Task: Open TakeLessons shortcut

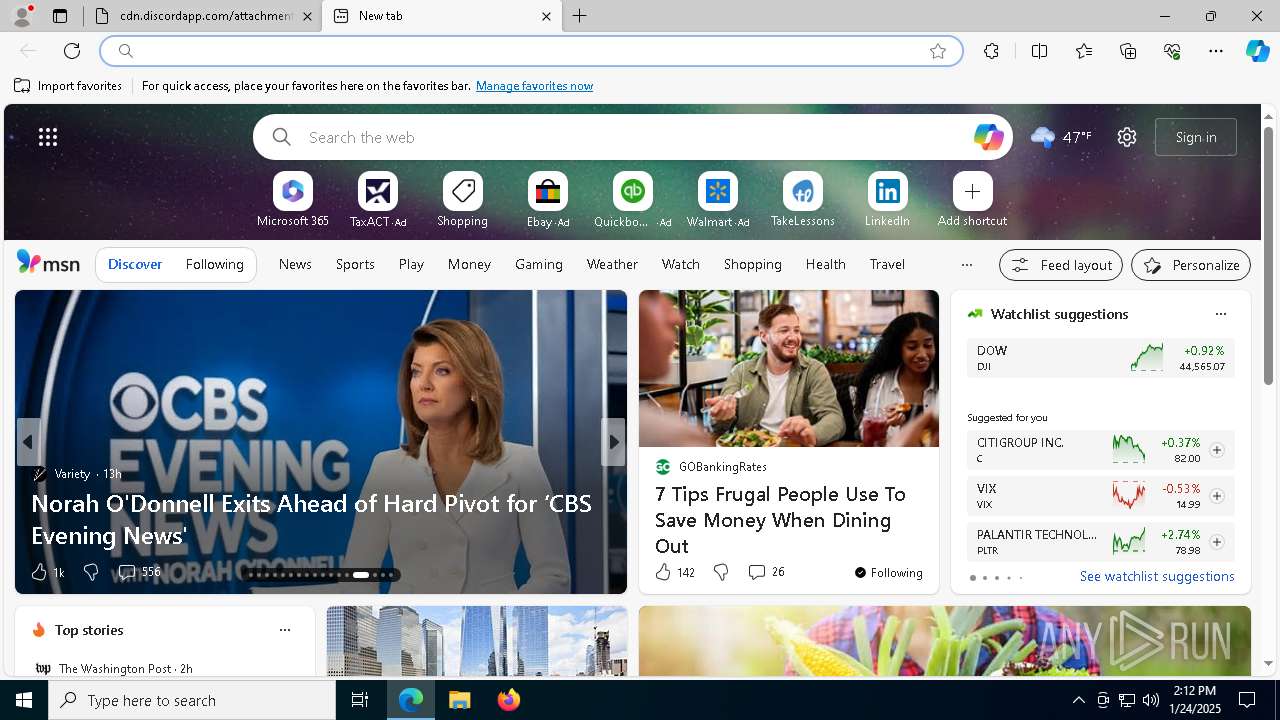Action: click(802, 200)
